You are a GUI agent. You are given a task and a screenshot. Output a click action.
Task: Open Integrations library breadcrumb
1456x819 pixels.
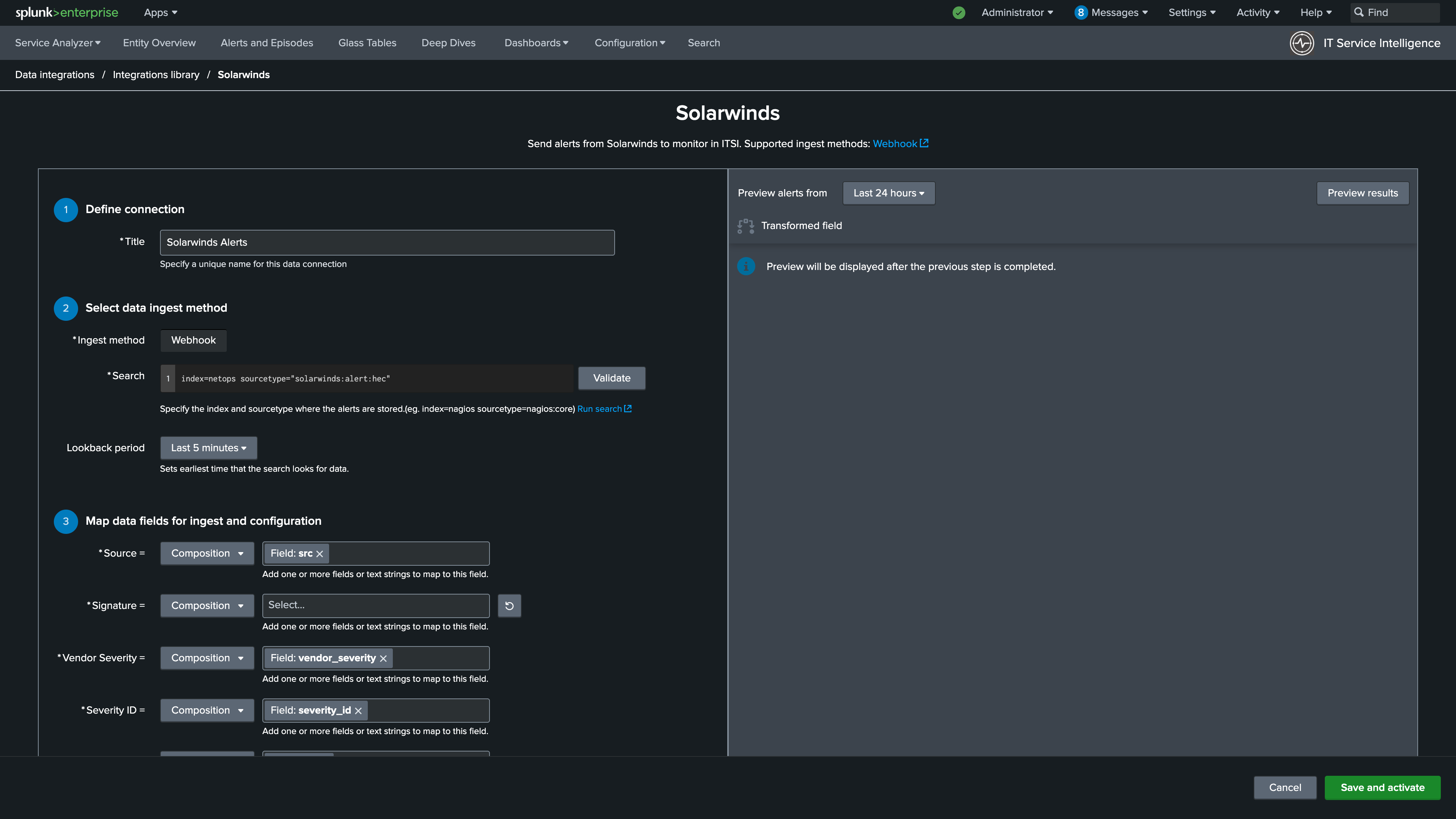tap(156, 75)
